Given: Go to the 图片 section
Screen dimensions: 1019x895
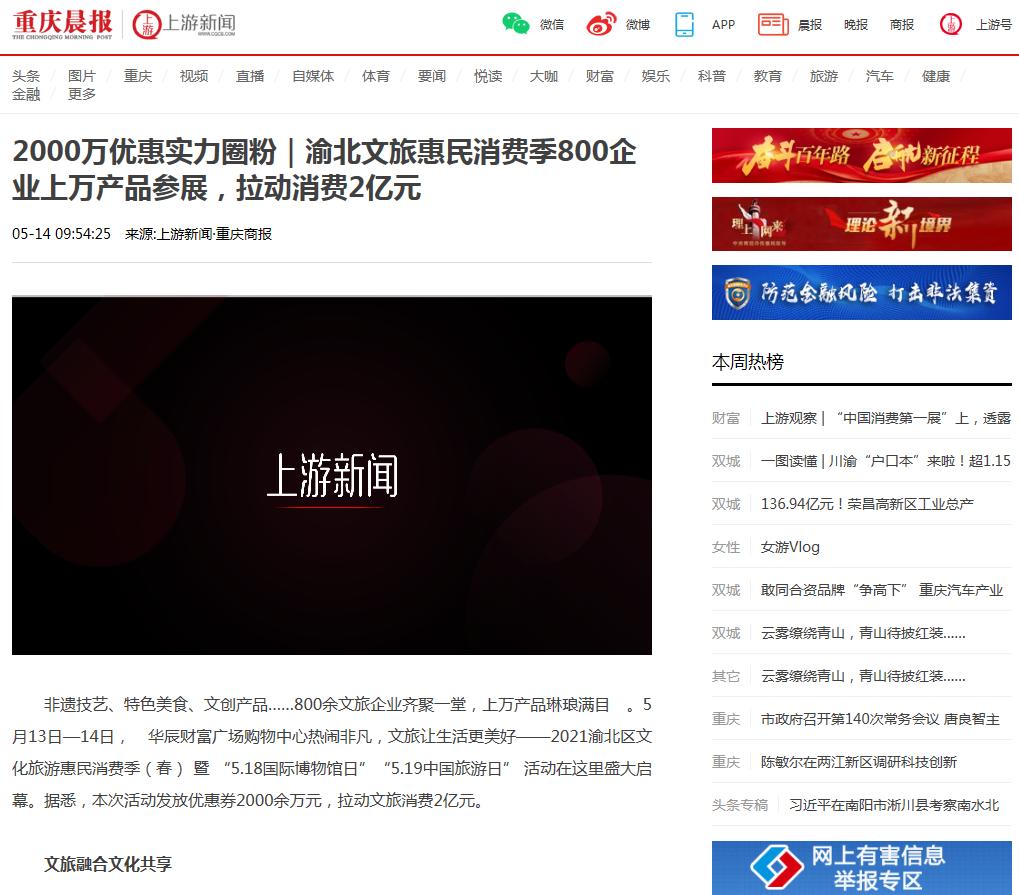Looking at the screenshot, I should click(82, 76).
